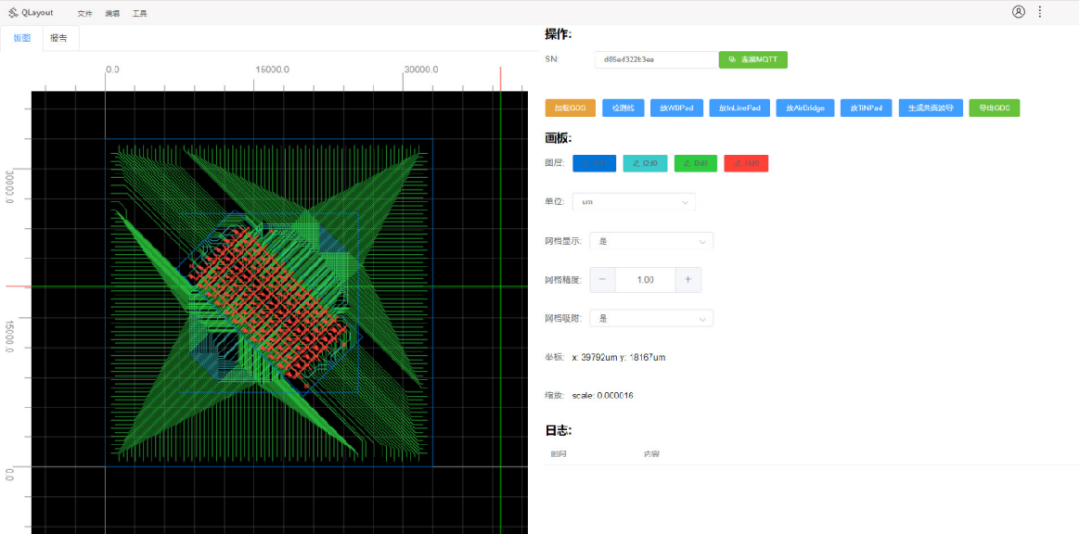
Task: Click the SN input field
Action: 655,60
